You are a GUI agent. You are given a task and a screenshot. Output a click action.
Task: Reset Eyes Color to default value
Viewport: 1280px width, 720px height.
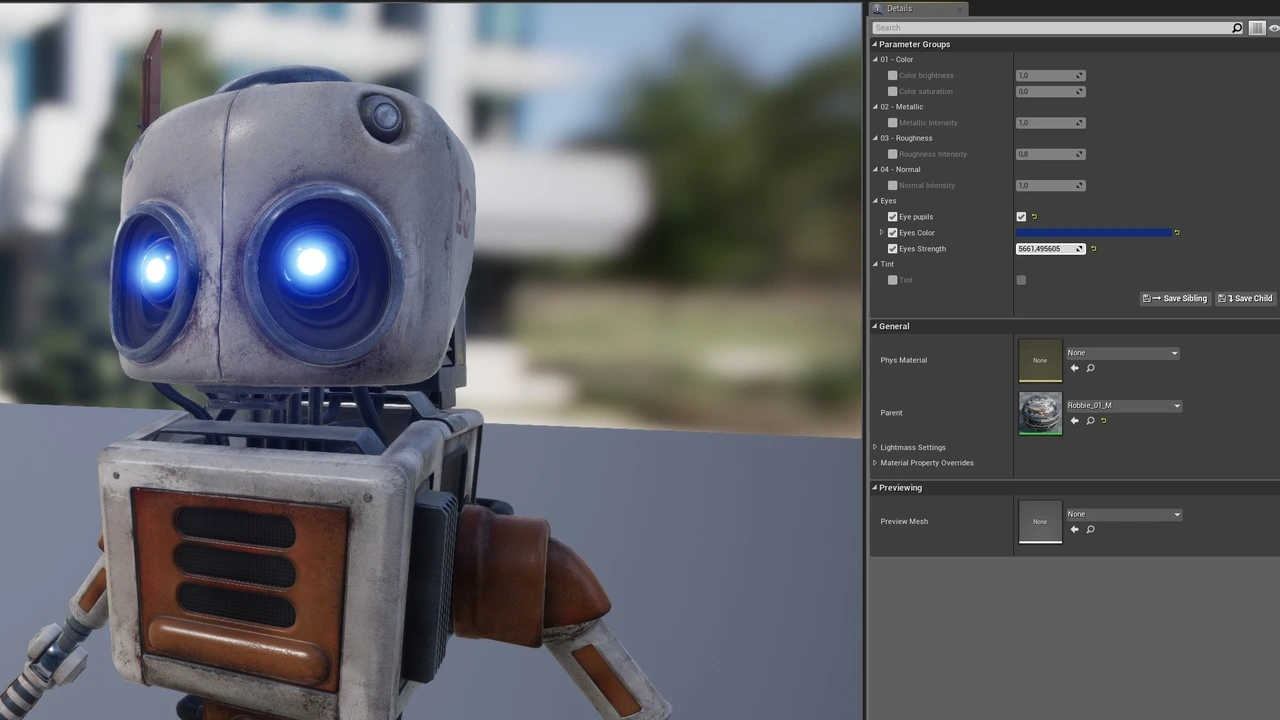click(x=1177, y=233)
